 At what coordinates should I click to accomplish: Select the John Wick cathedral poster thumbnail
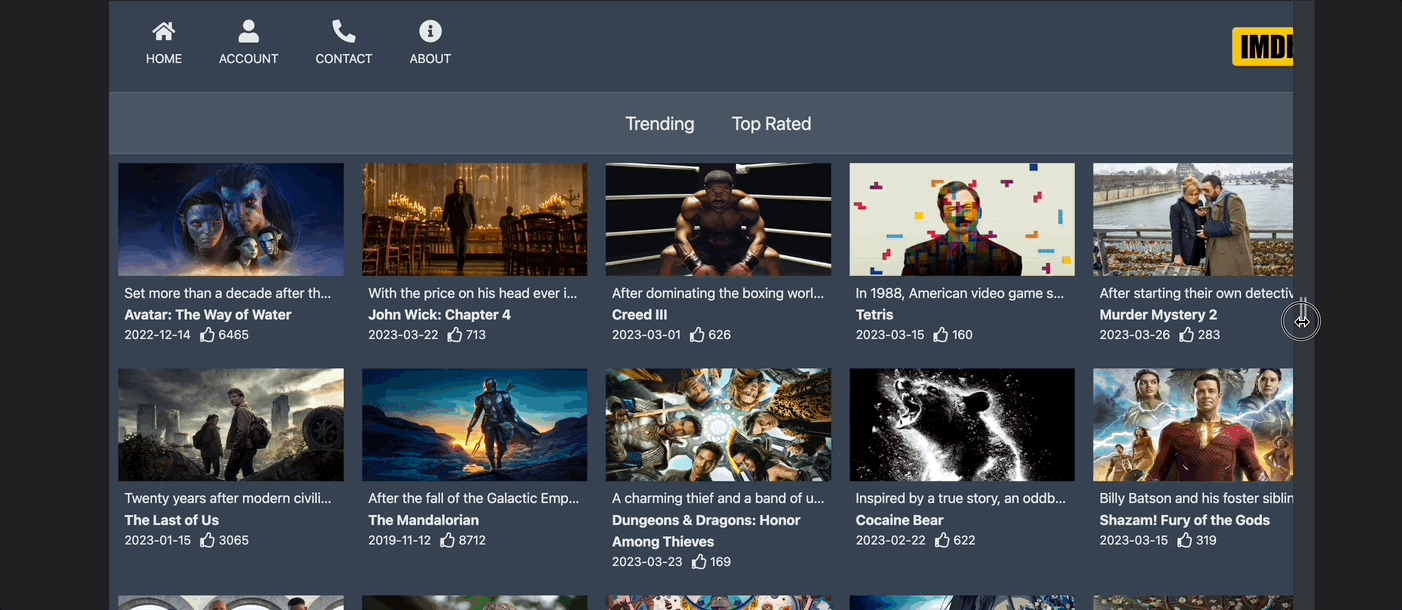475,220
